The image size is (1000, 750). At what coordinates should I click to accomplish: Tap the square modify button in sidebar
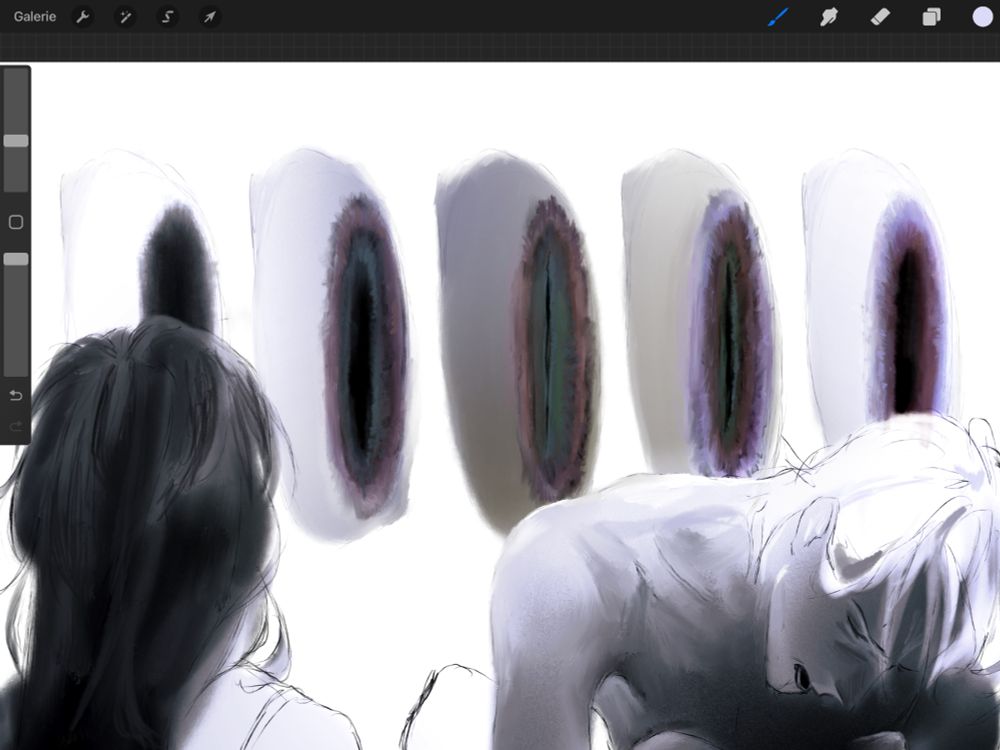click(16, 222)
